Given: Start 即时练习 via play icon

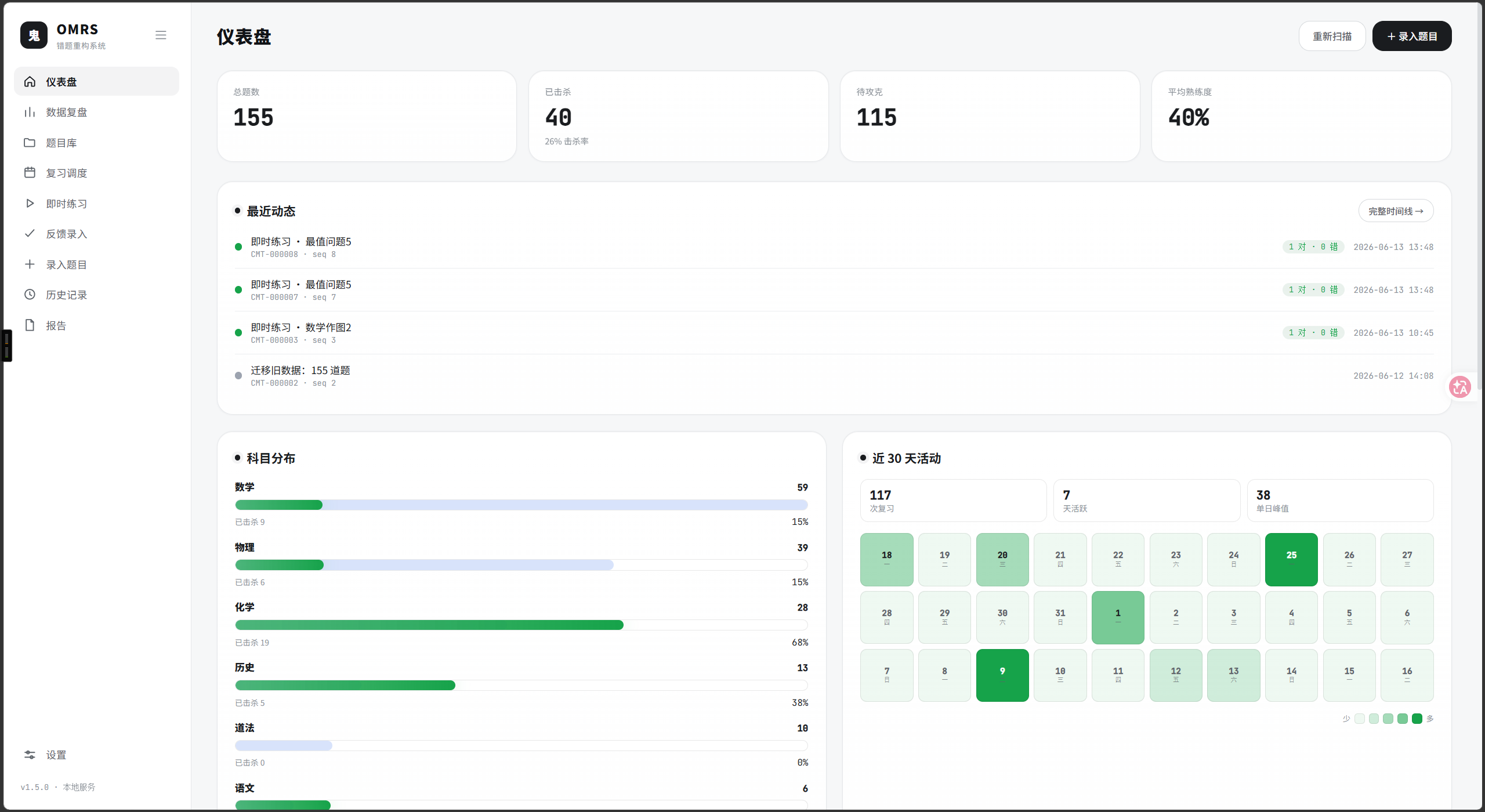Looking at the screenshot, I should click(30, 204).
